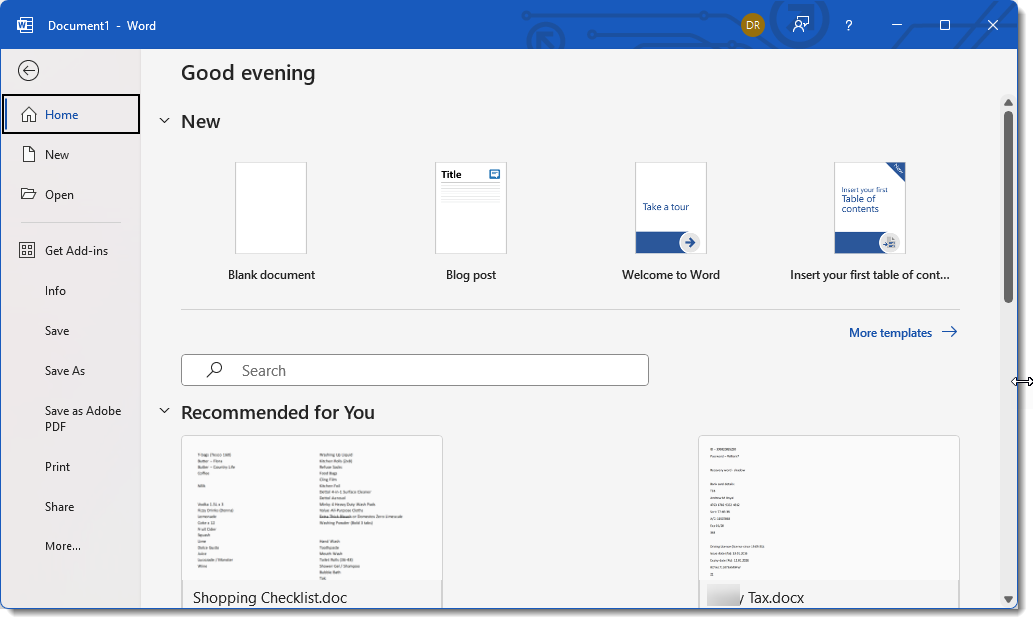Select Save as Adobe PDF option
The width and height of the screenshot is (1033, 624).
coord(83,419)
